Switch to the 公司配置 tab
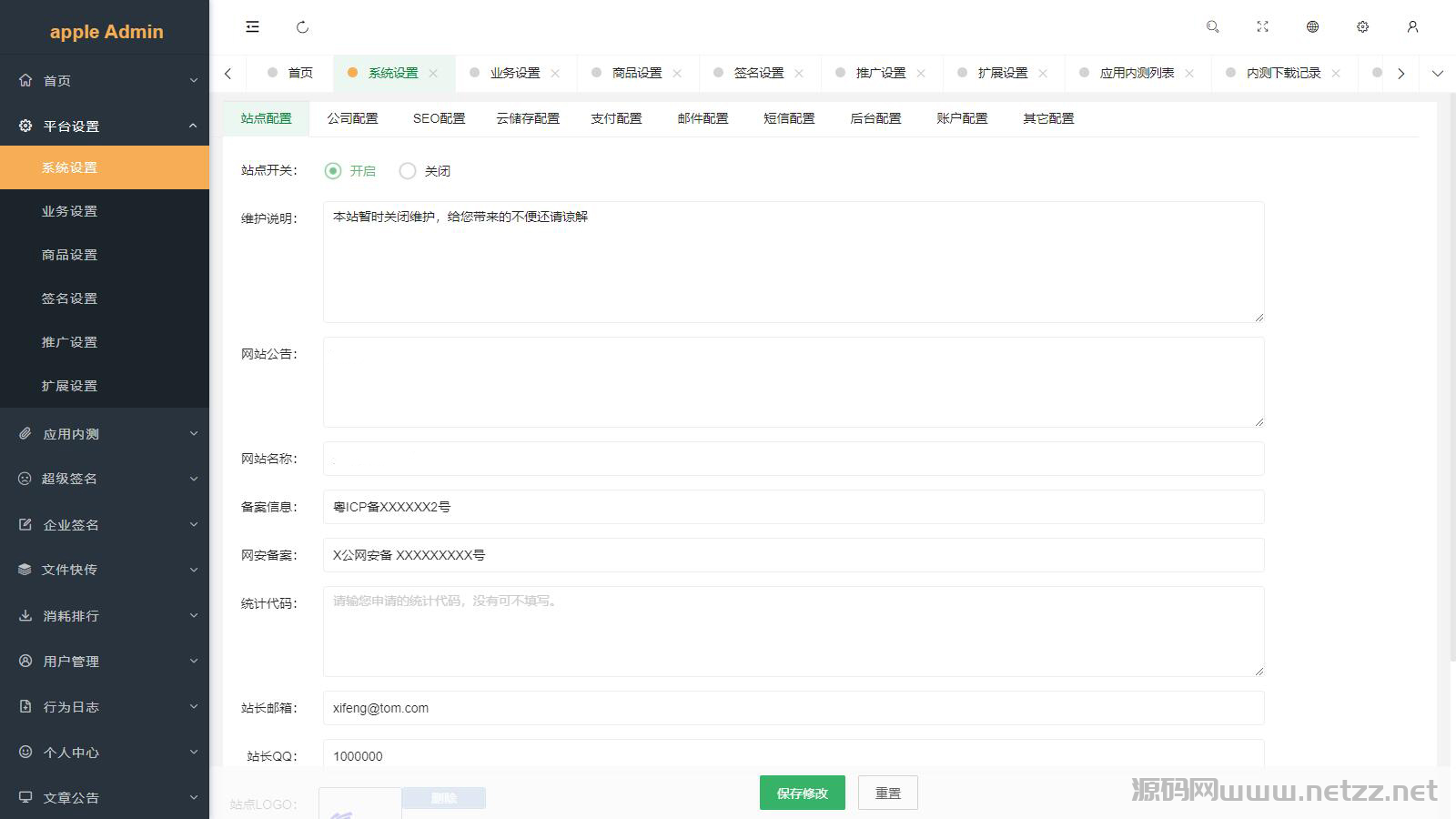The width and height of the screenshot is (1456, 819). pyautogui.click(x=352, y=118)
